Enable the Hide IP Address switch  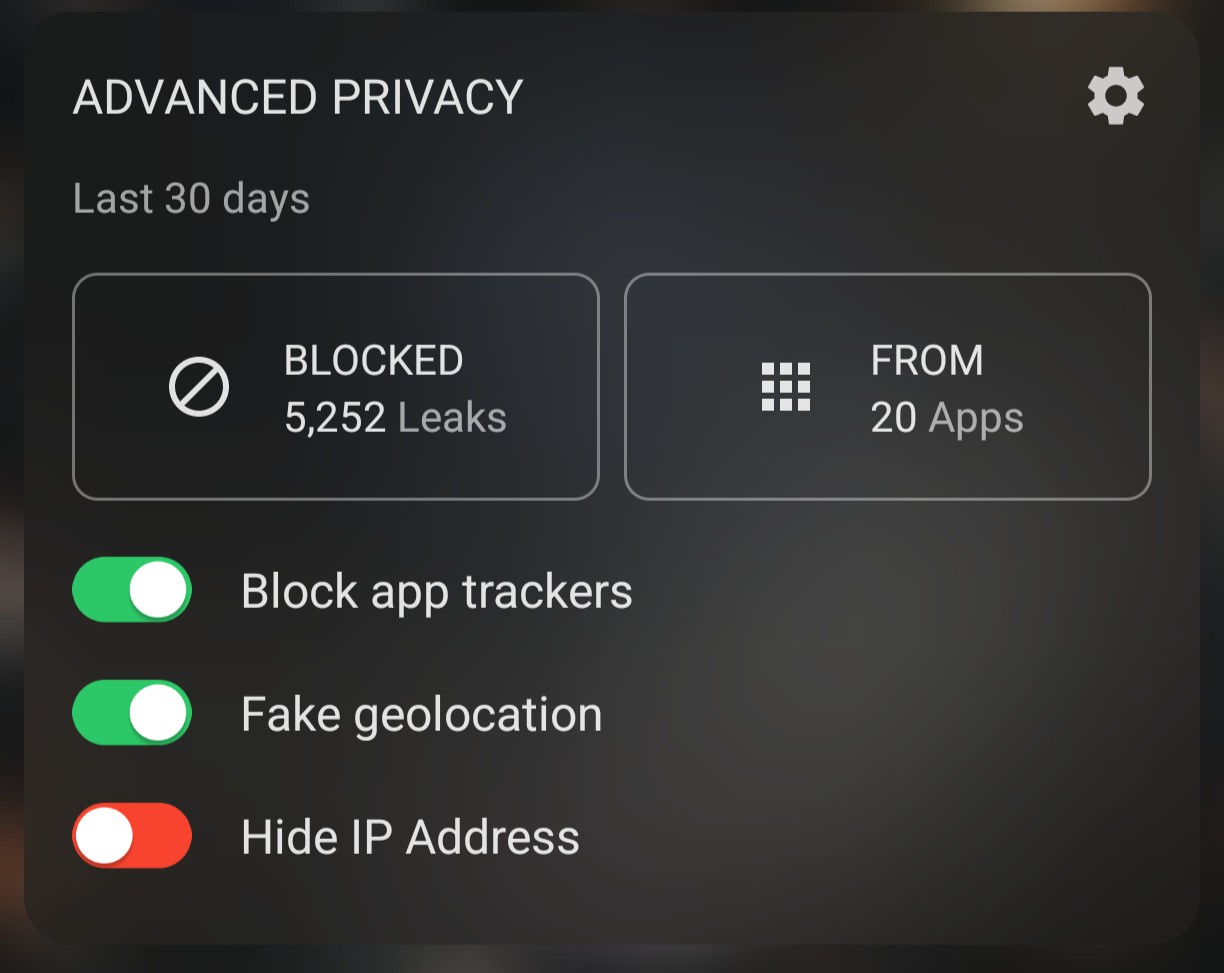point(132,836)
